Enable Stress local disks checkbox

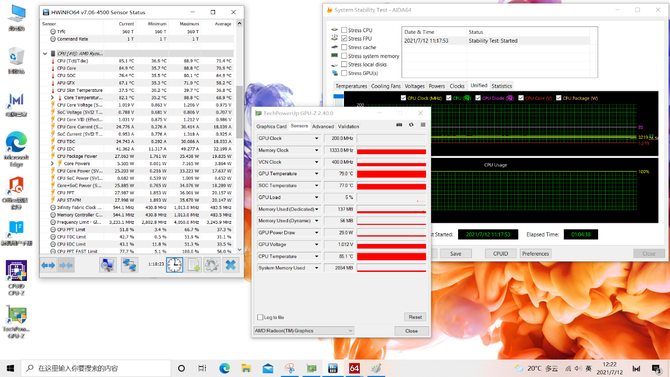344,64
